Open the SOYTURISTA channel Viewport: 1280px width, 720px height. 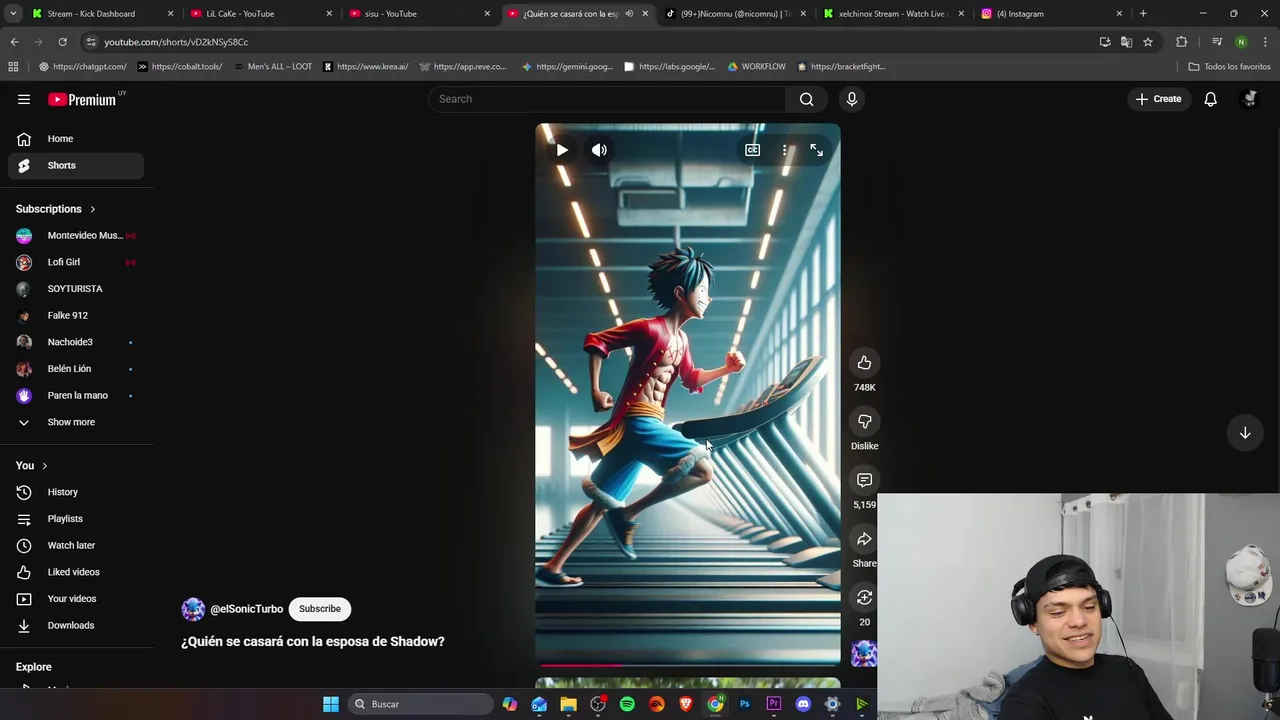tap(76, 289)
